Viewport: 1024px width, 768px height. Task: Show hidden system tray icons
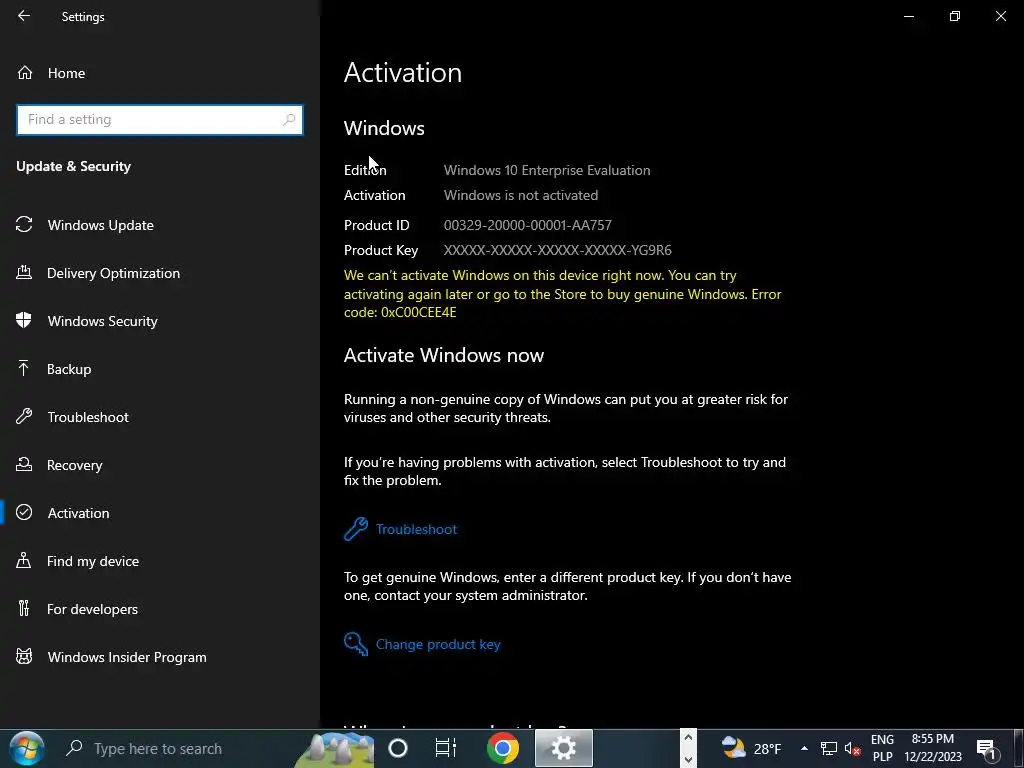804,748
